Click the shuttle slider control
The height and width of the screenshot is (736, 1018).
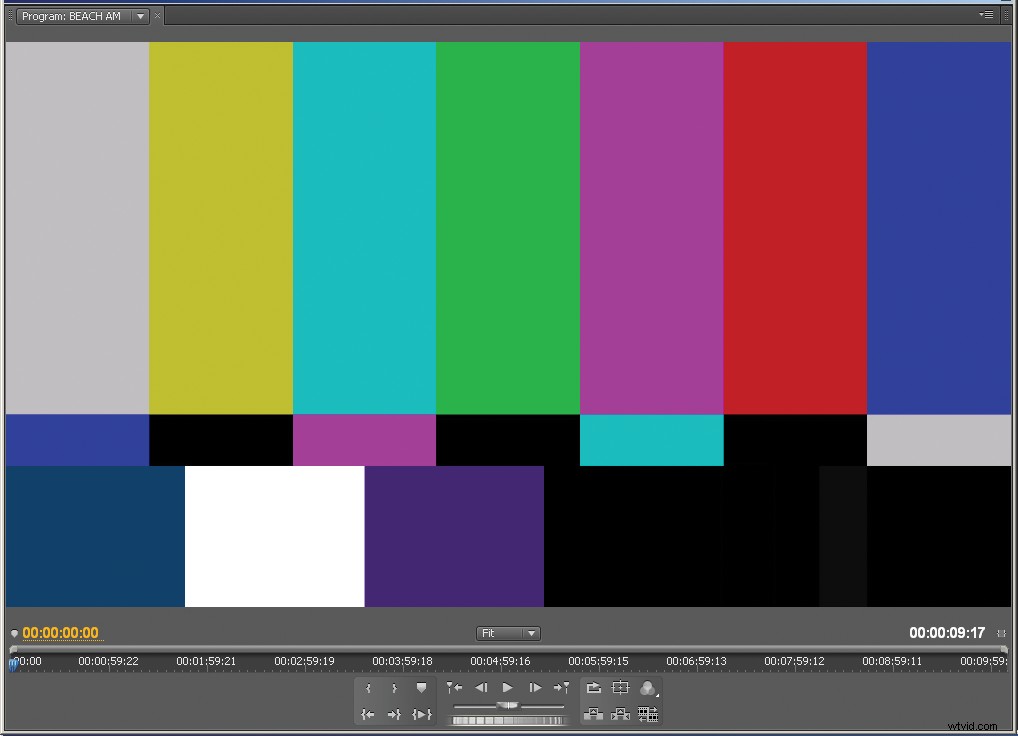508,705
